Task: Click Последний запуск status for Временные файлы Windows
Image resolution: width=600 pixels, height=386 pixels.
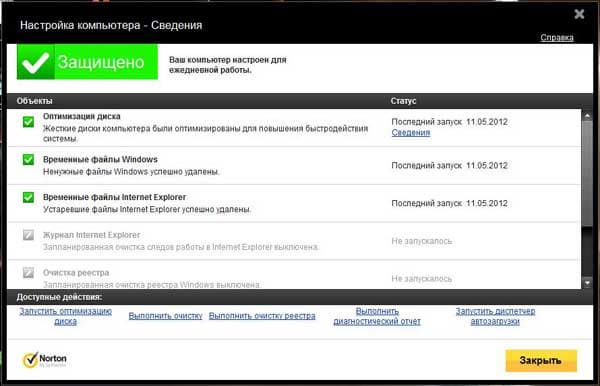Action: [449, 166]
